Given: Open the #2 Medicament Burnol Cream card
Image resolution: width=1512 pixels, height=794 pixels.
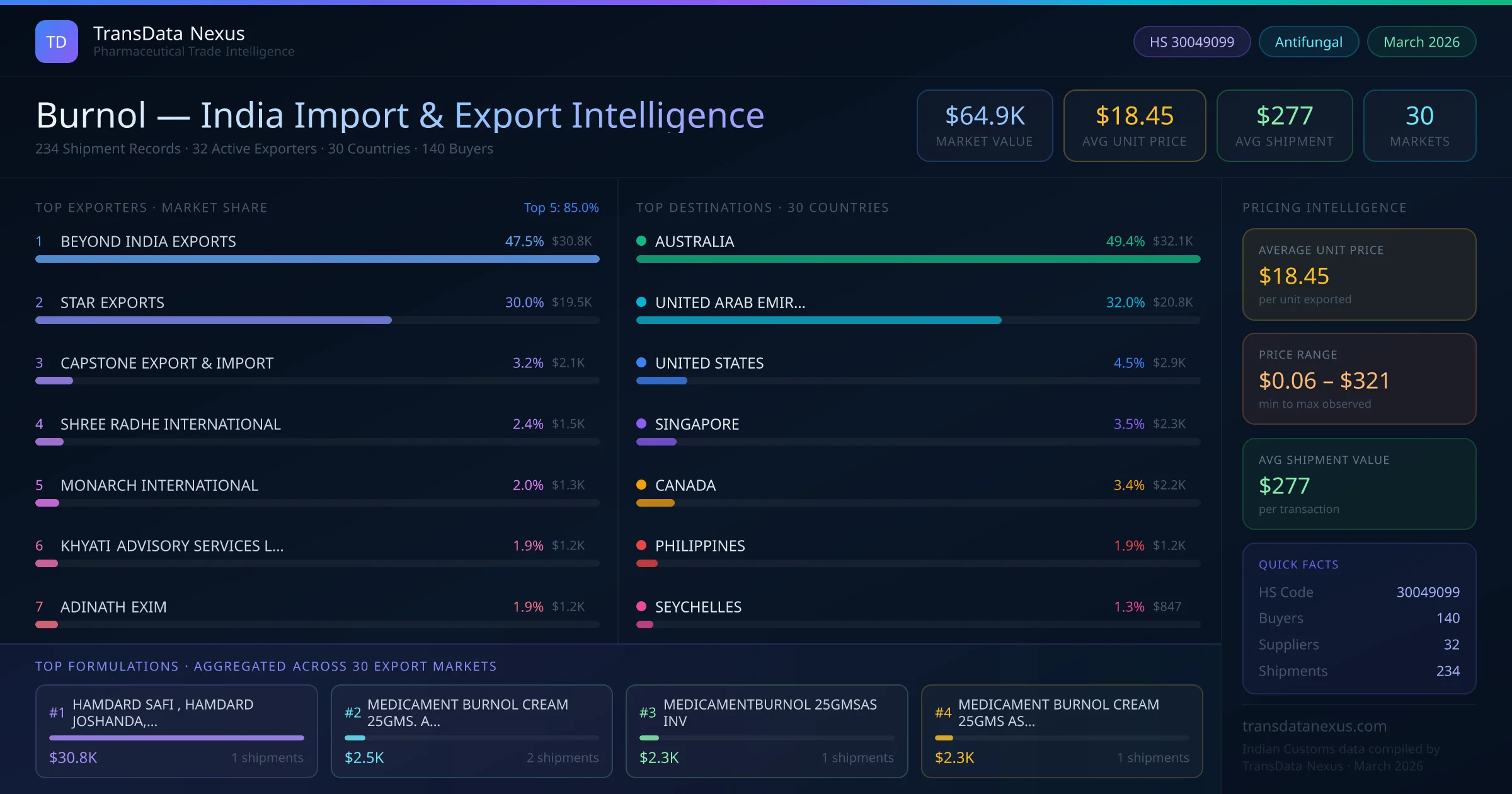Looking at the screenshot, I should (x=471, y=730).
